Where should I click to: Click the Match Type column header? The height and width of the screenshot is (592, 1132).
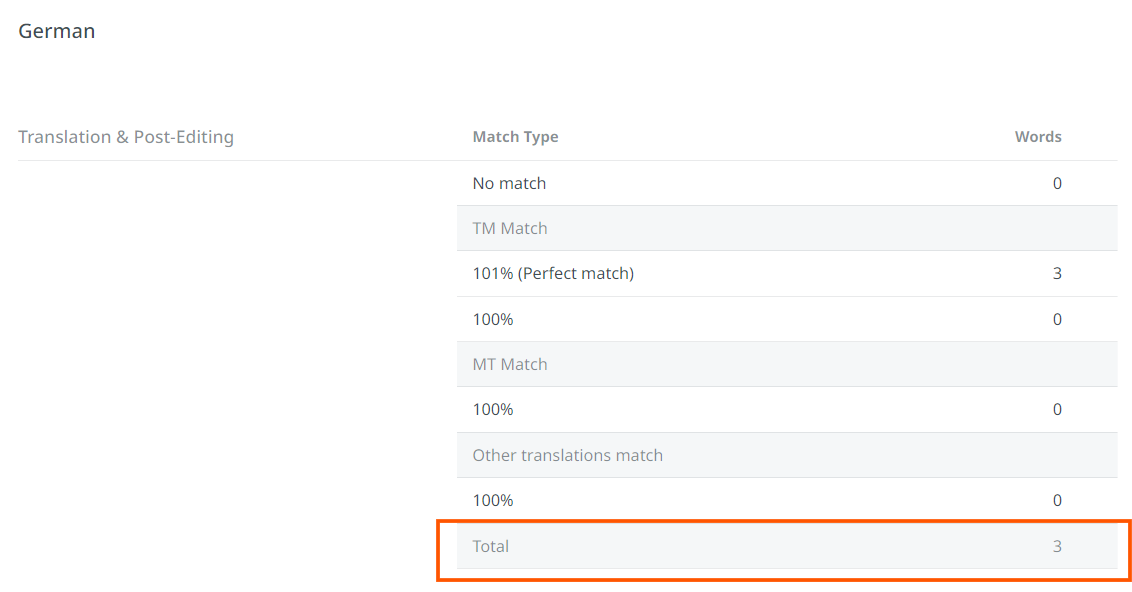(x=515, y=136)
